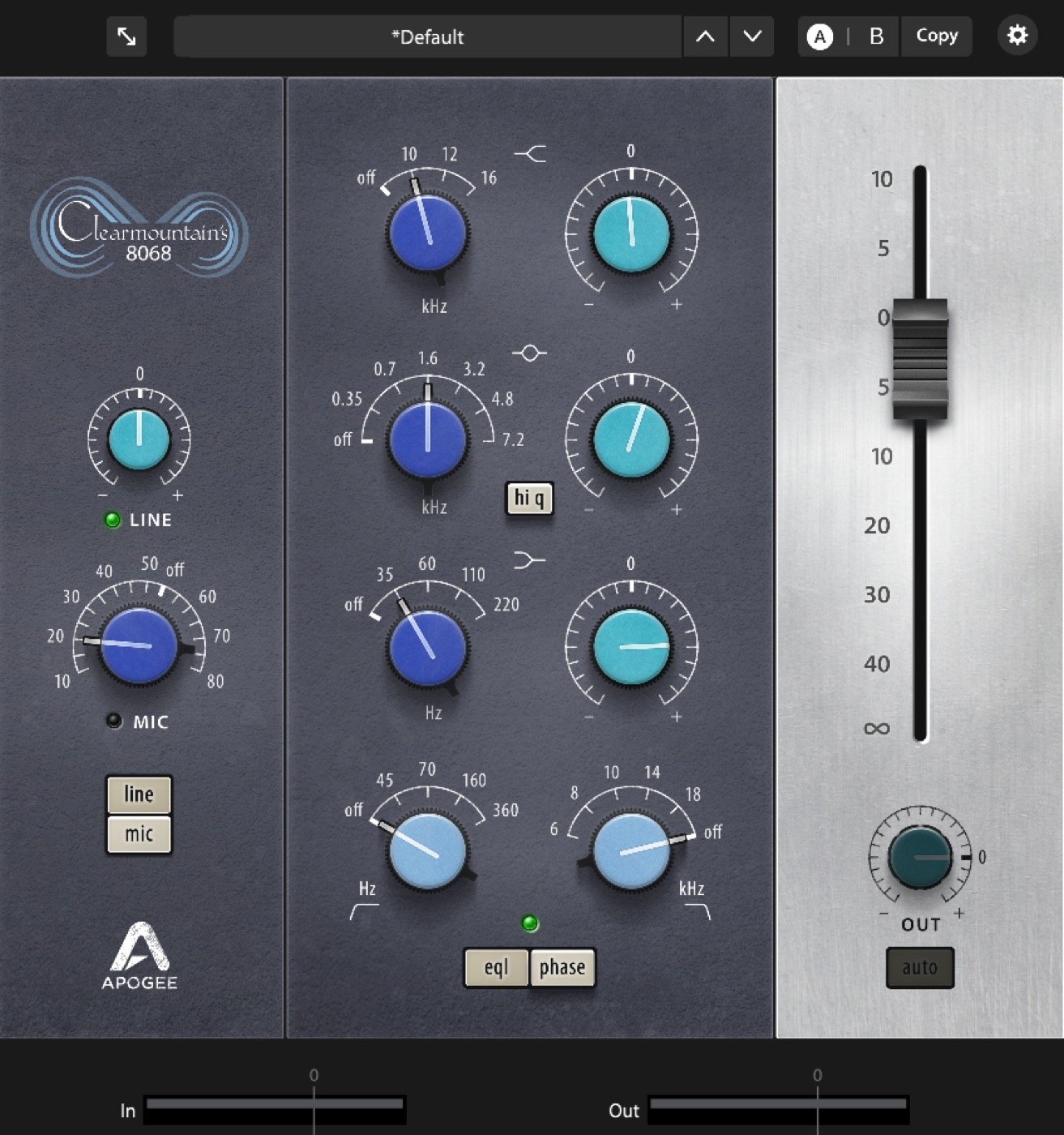This screenshot has width=1064, height=1135.
Task: Select the mic input button
Action: tap(139, 834)
